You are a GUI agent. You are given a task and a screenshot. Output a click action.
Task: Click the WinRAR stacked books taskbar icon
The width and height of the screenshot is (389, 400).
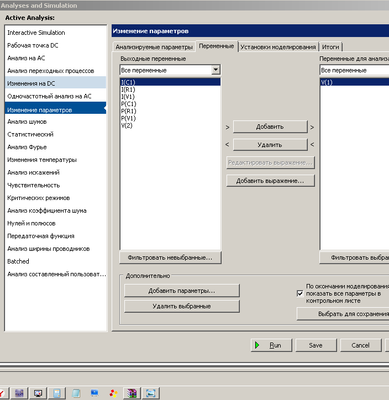click(x=132, y=393)
